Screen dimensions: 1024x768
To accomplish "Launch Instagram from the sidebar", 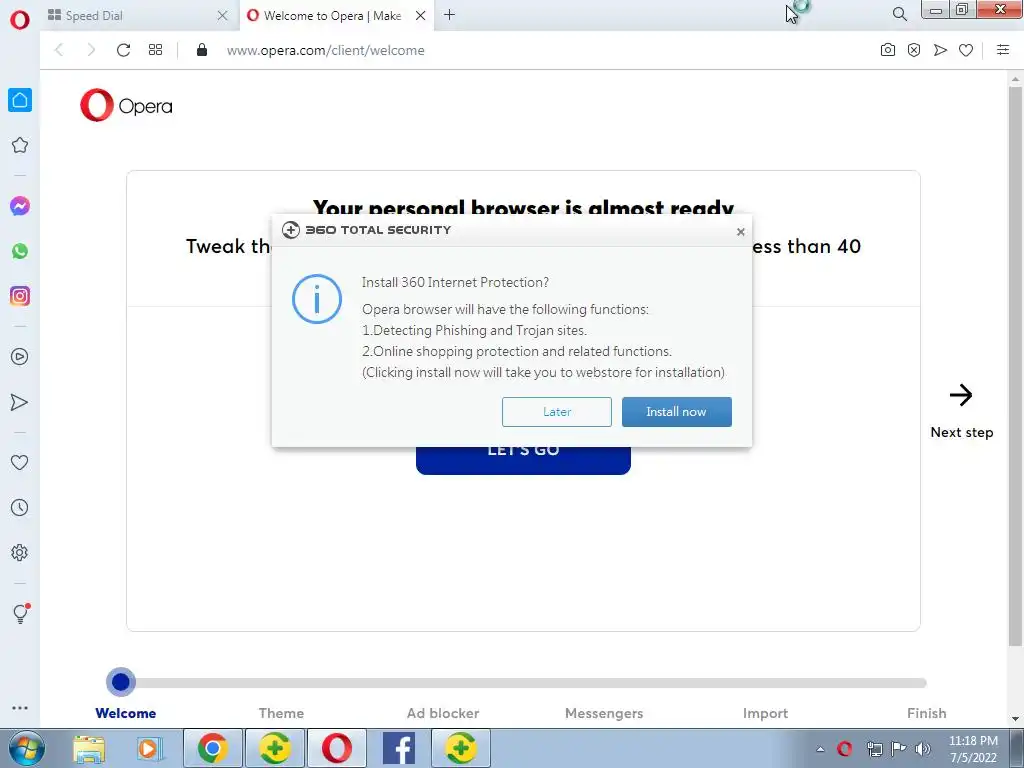I will [20, 296].
